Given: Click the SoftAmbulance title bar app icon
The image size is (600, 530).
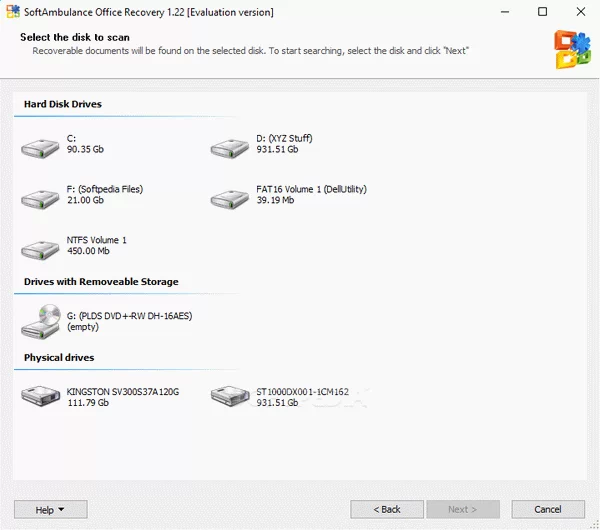Looking at the screenshot, I should 13,11.
